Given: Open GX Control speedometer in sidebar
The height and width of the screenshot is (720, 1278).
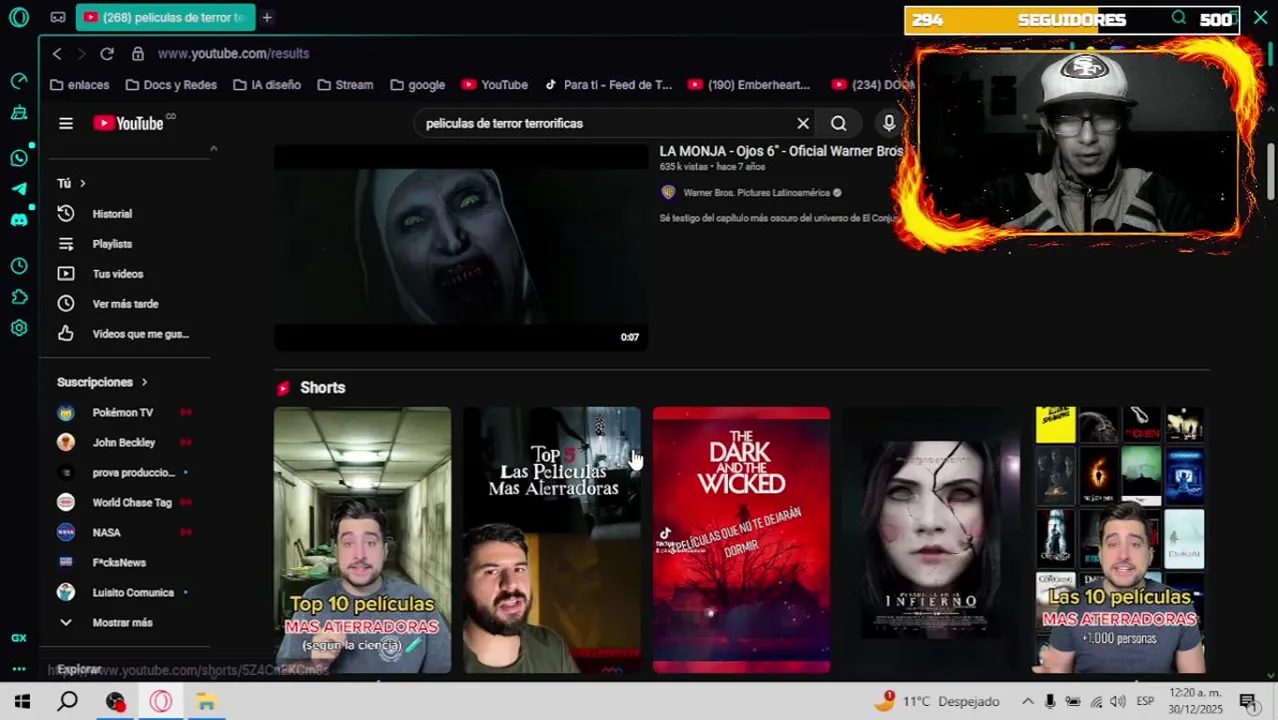Looking at the screenshot, I should coord(19,80).
